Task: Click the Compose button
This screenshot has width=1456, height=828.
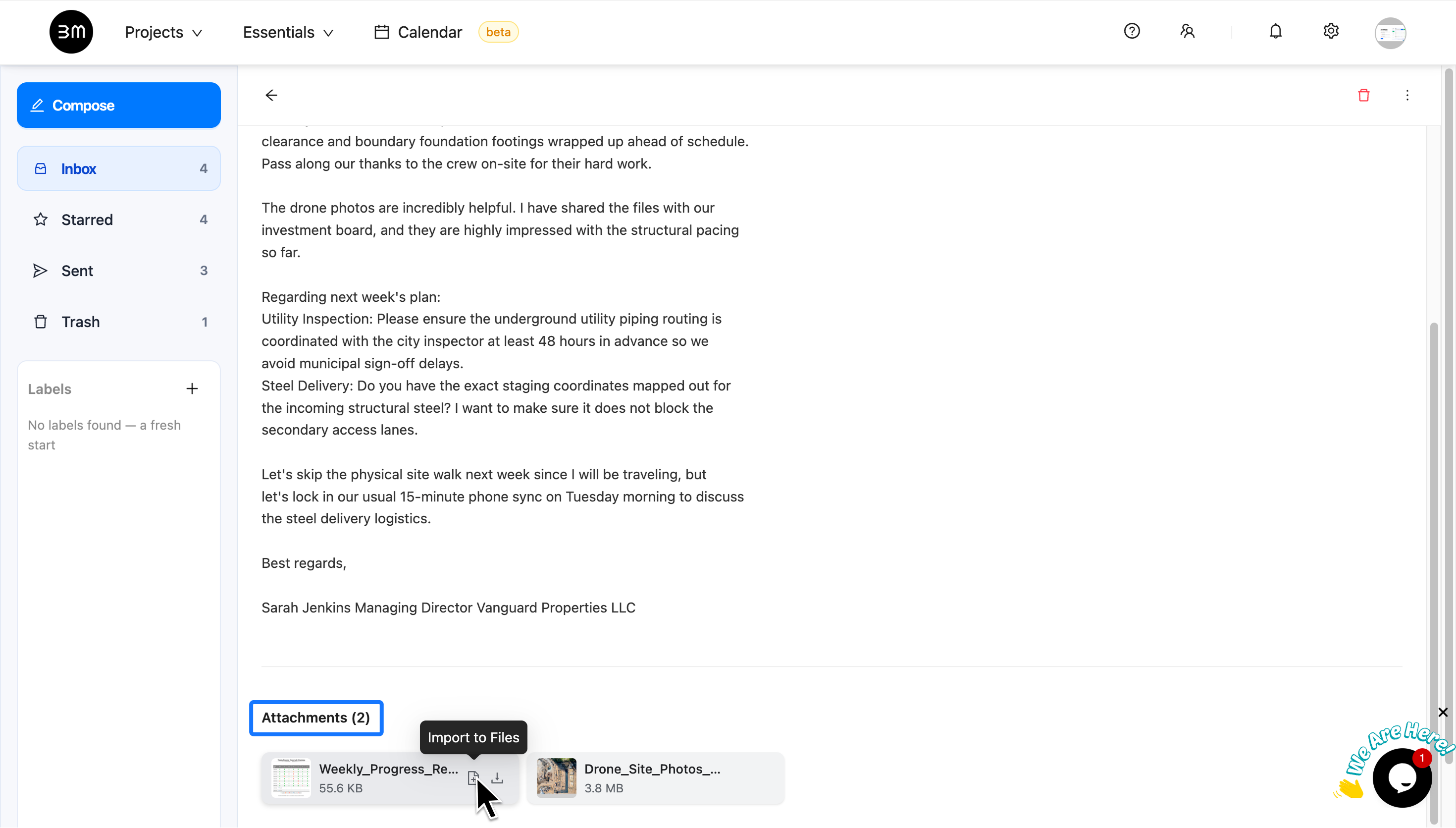Action: click(119, 105)
